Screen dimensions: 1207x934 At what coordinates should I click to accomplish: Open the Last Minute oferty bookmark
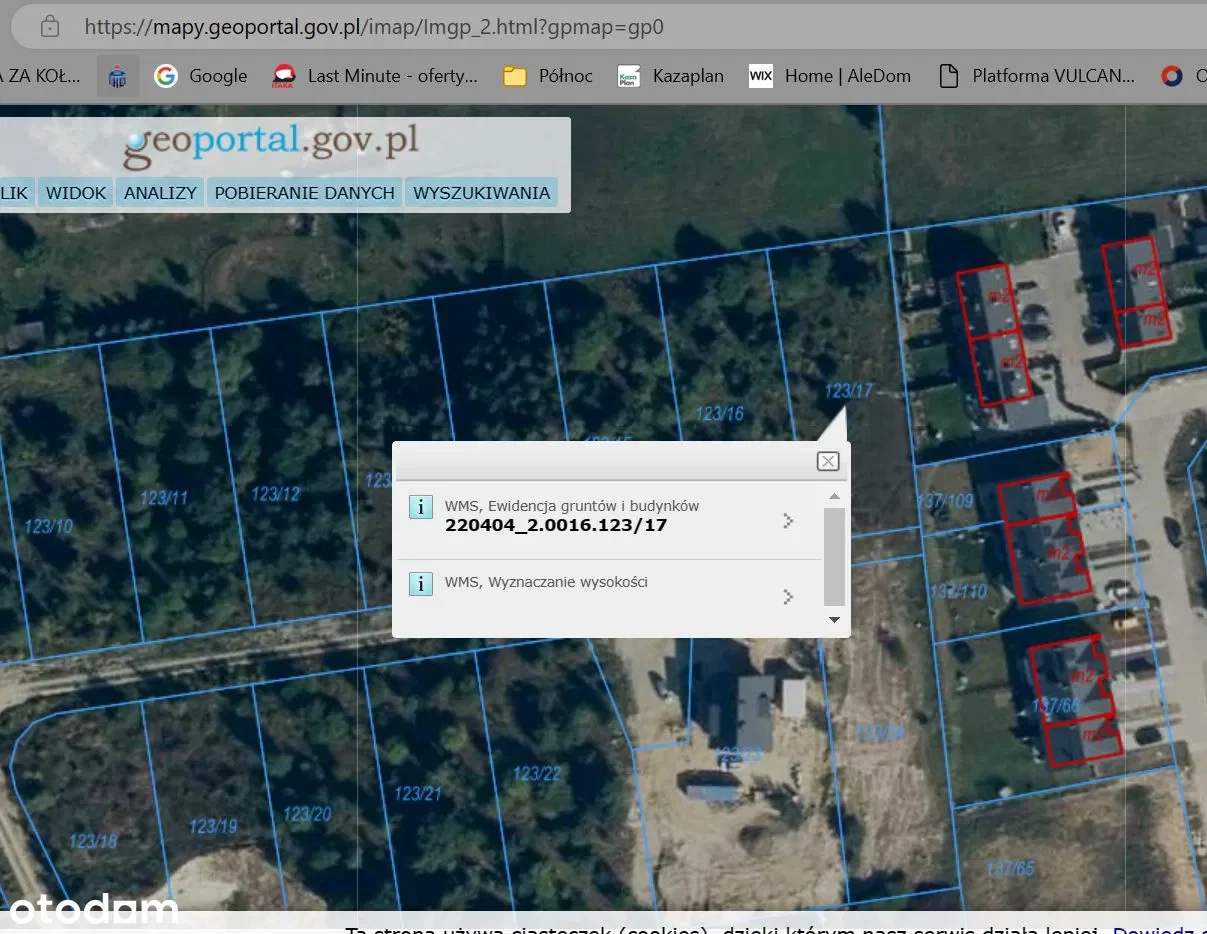tap(375, 76)
